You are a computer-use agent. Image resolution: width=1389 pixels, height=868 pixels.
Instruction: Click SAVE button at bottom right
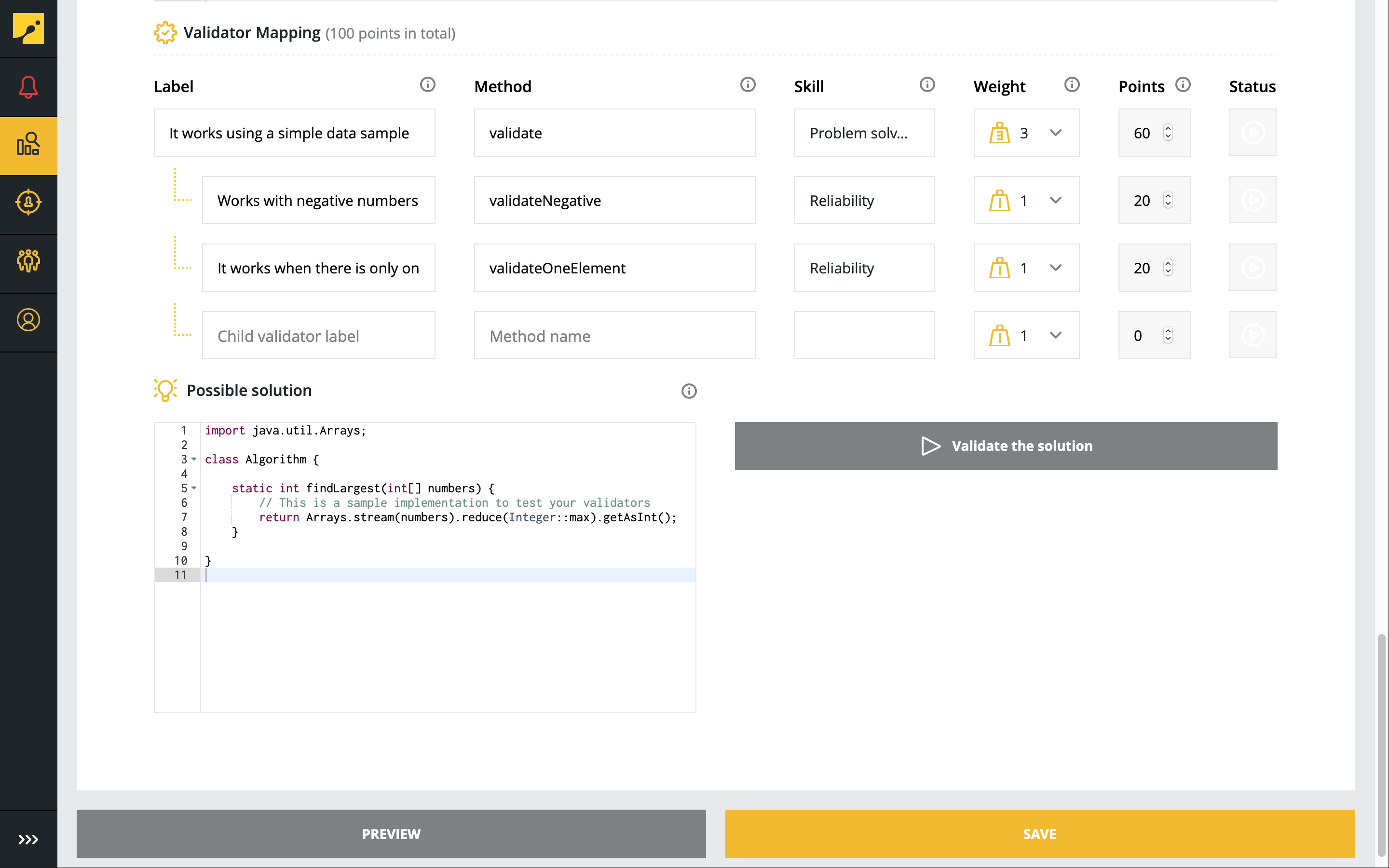click(x=1040, y=833)
